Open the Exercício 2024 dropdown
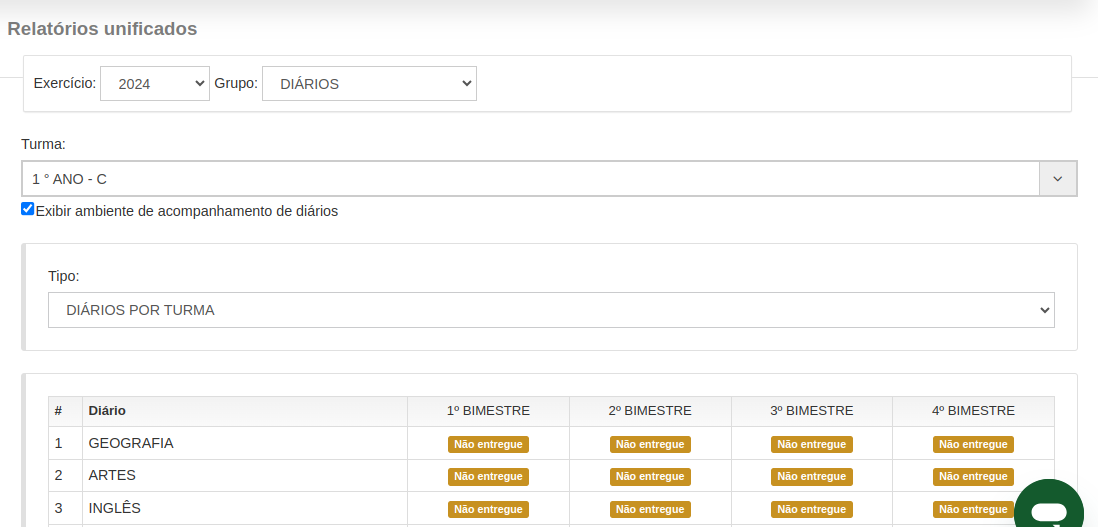The width and height of the screenshot is (1098, 527). (x=155, y=83)
